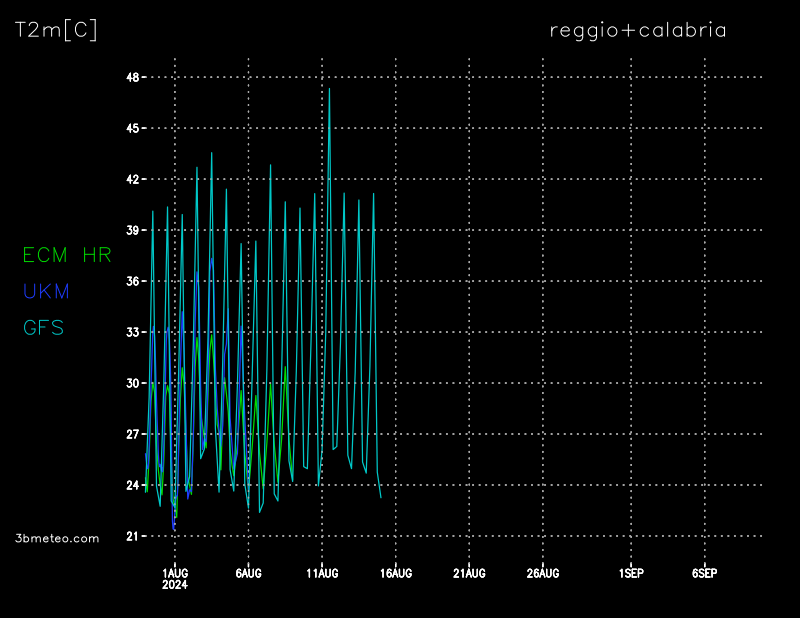Click the 48 degree y-axis label
This screenshot has height=618, width=800.
tap(132, 77)
